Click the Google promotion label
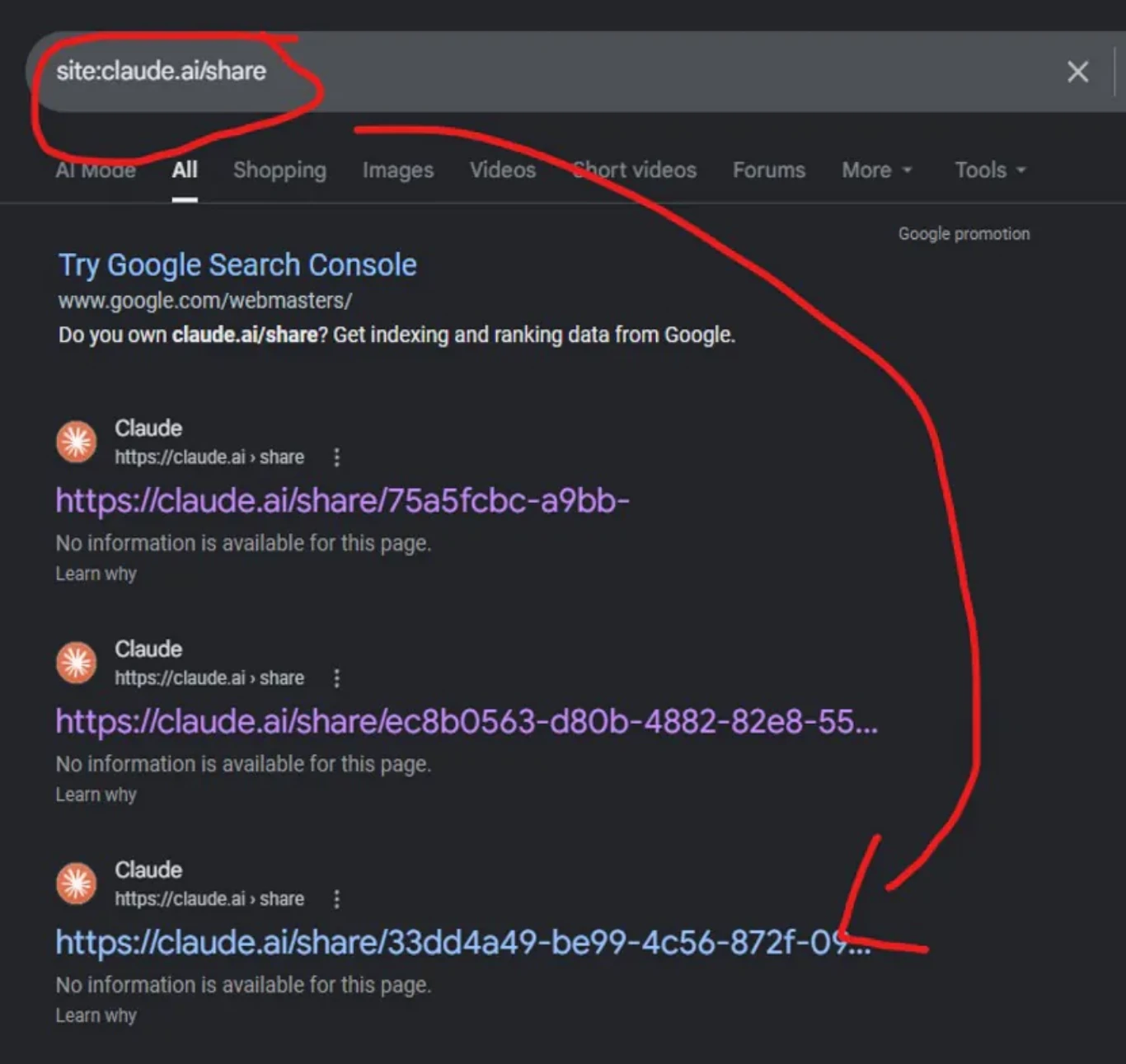 (964, 233)
